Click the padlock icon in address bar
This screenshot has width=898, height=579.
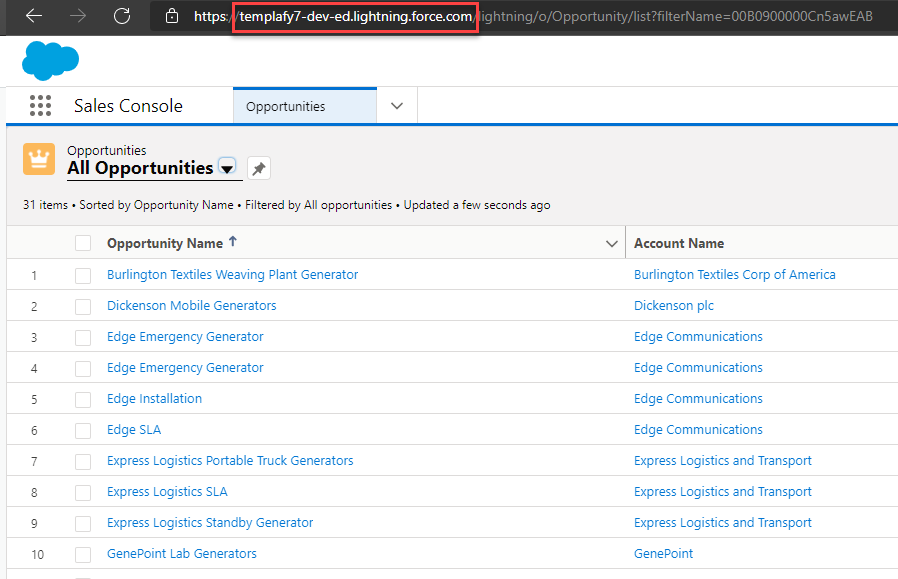(172, 16)
